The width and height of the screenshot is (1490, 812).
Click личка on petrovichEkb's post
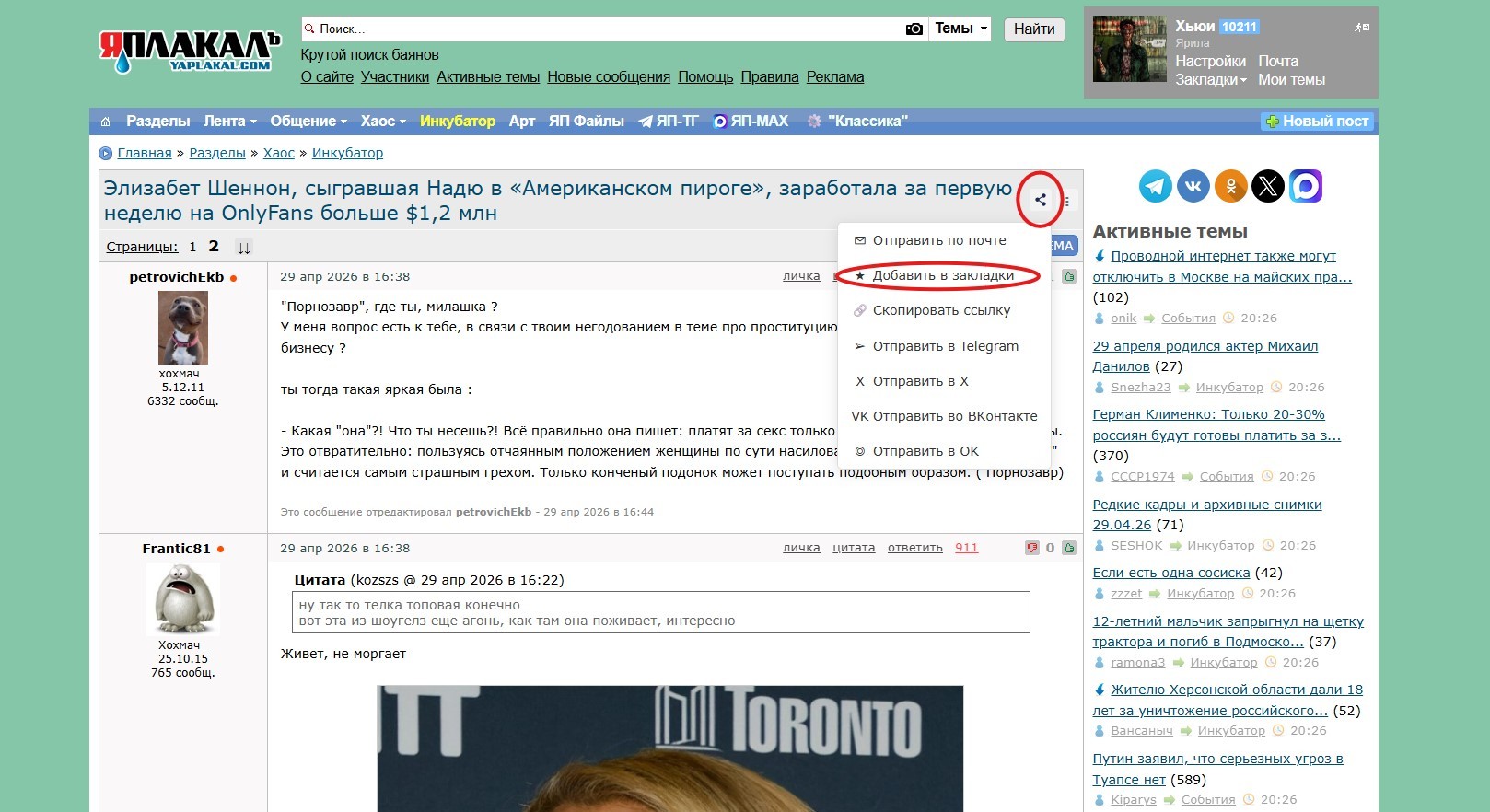tap(801, 276)
